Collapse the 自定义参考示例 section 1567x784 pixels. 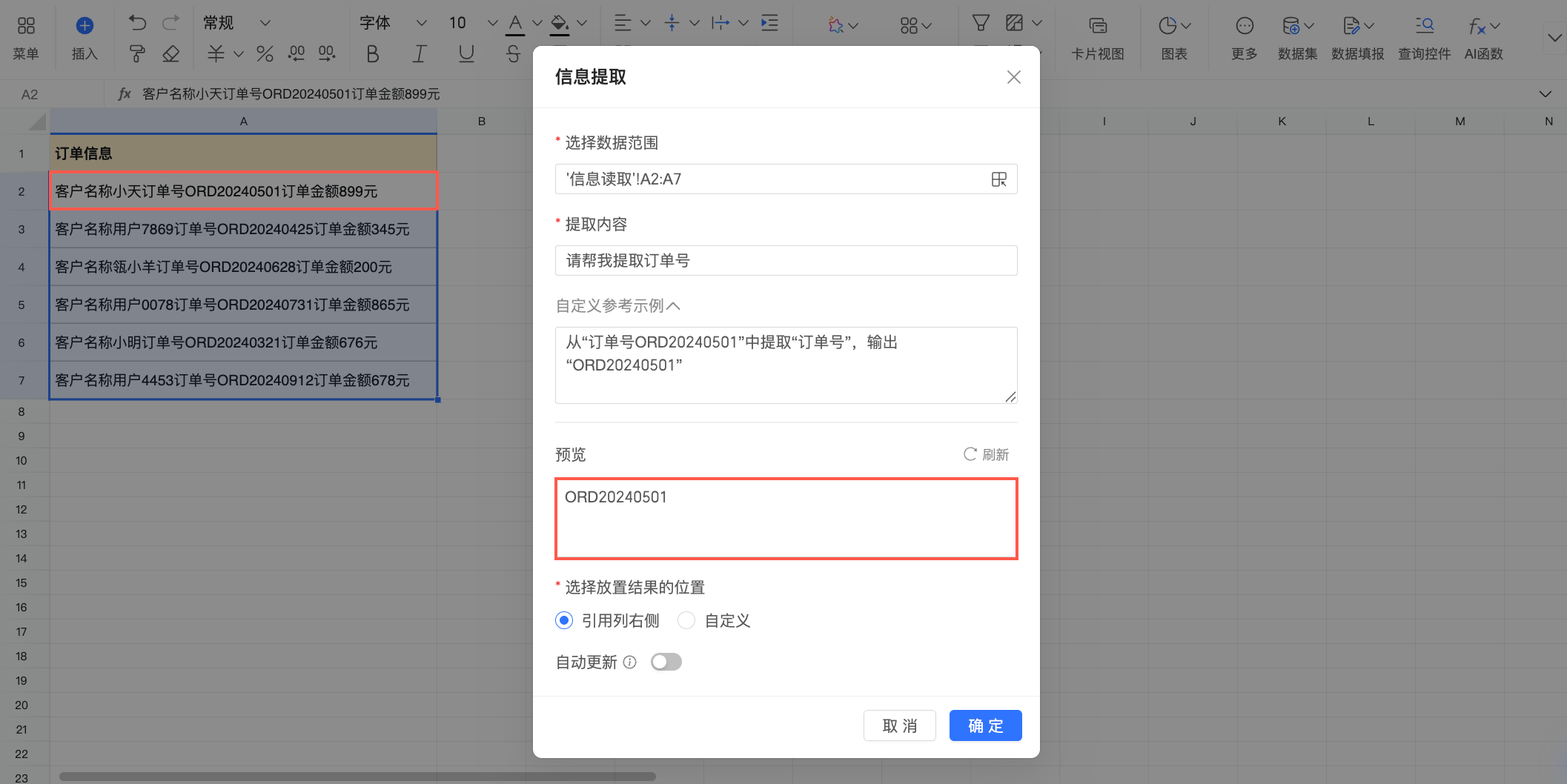pyautogui.click(x=618, y=305)
